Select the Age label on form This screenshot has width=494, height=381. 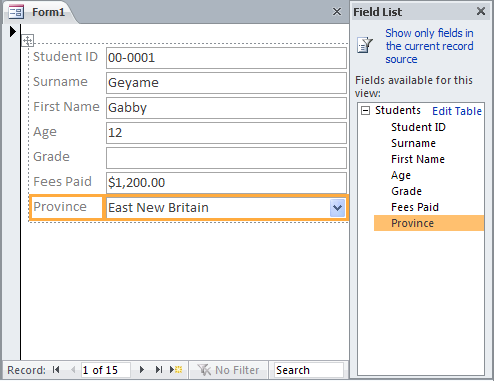point(45,132)
